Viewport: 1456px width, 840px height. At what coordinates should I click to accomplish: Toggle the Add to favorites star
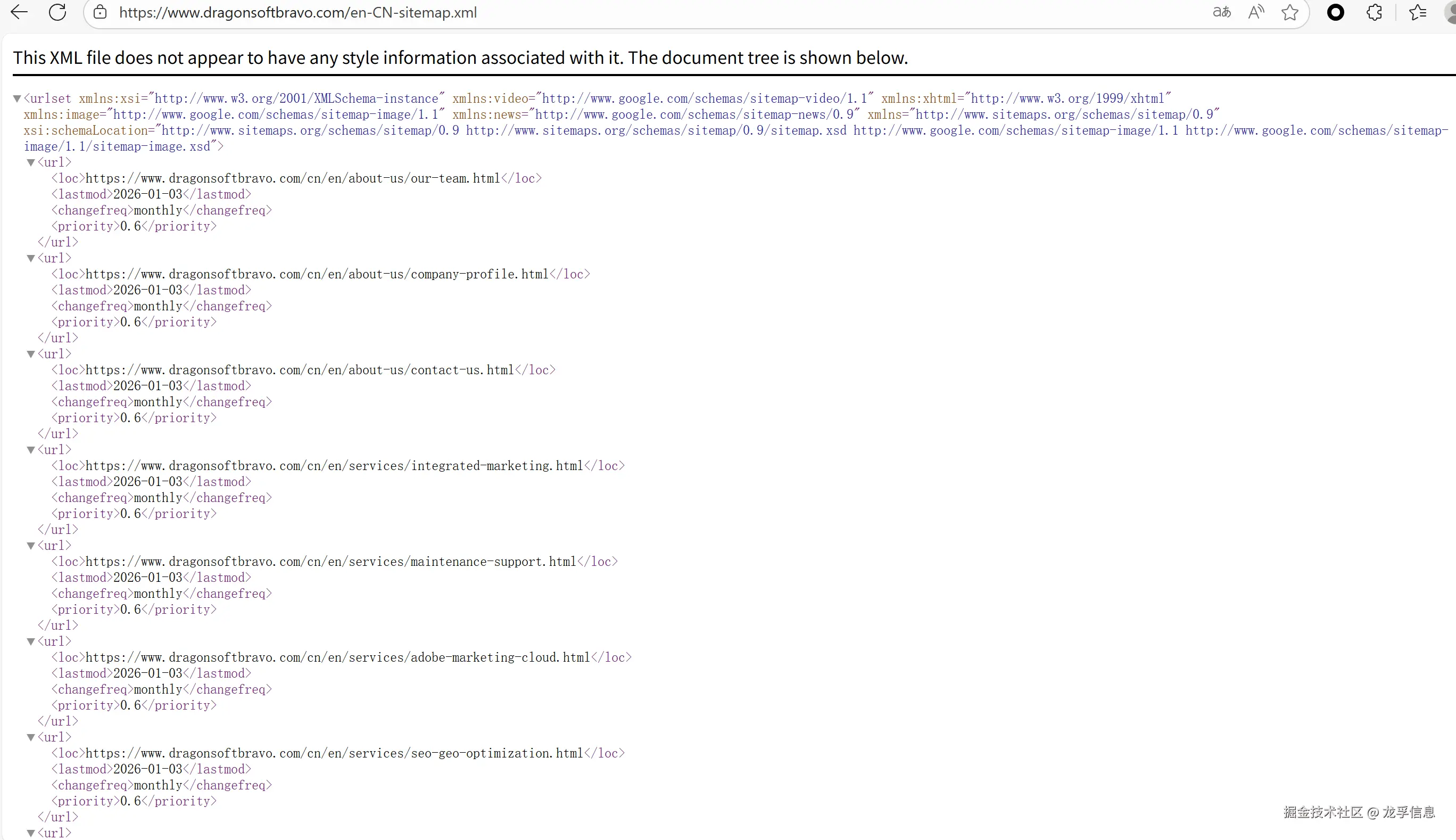[x=1290, y=12]
